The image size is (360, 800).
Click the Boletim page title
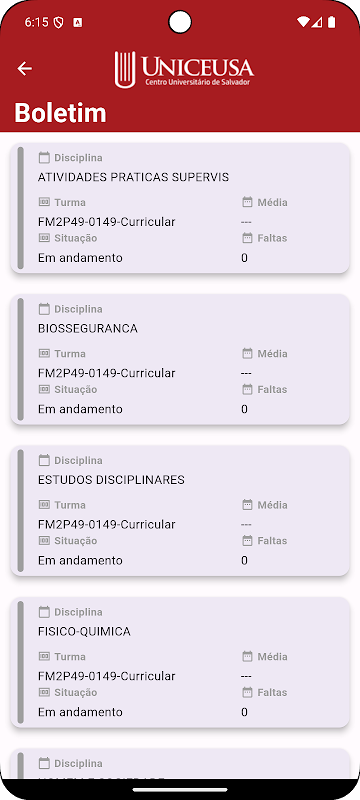(60, 113)
